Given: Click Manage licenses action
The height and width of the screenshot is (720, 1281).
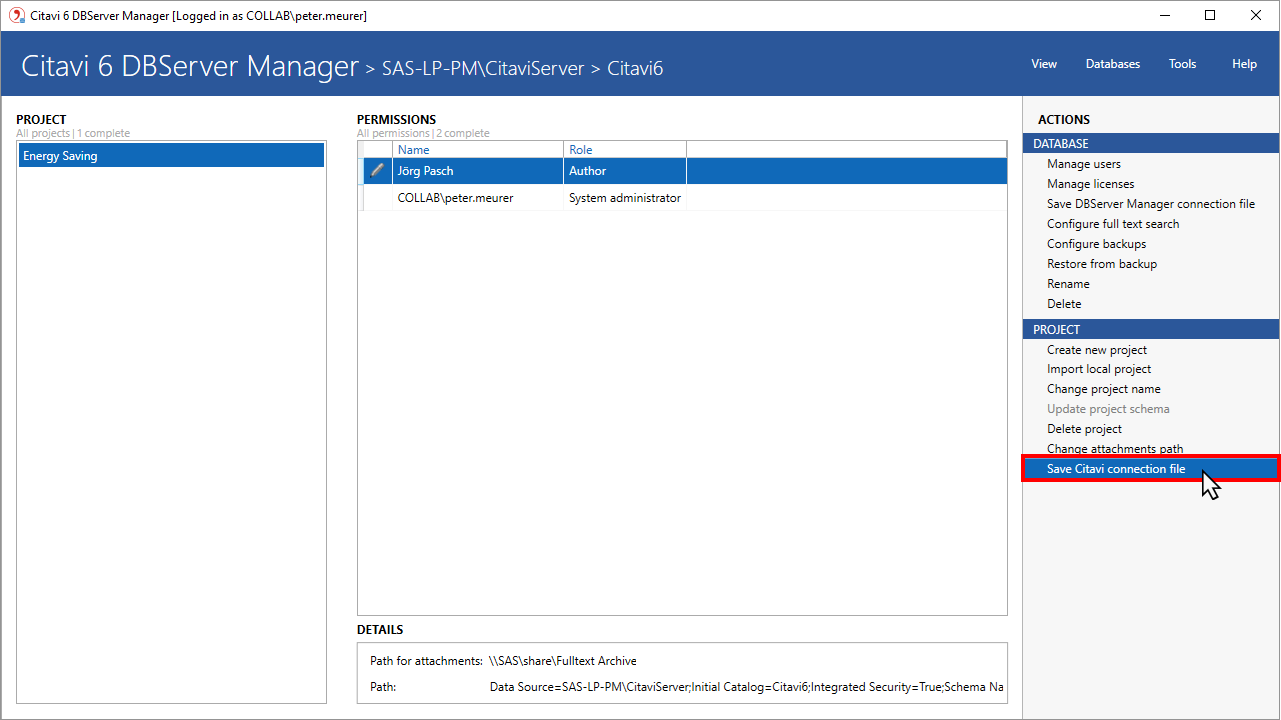Looking at the screenshot, I should 1090,184.
